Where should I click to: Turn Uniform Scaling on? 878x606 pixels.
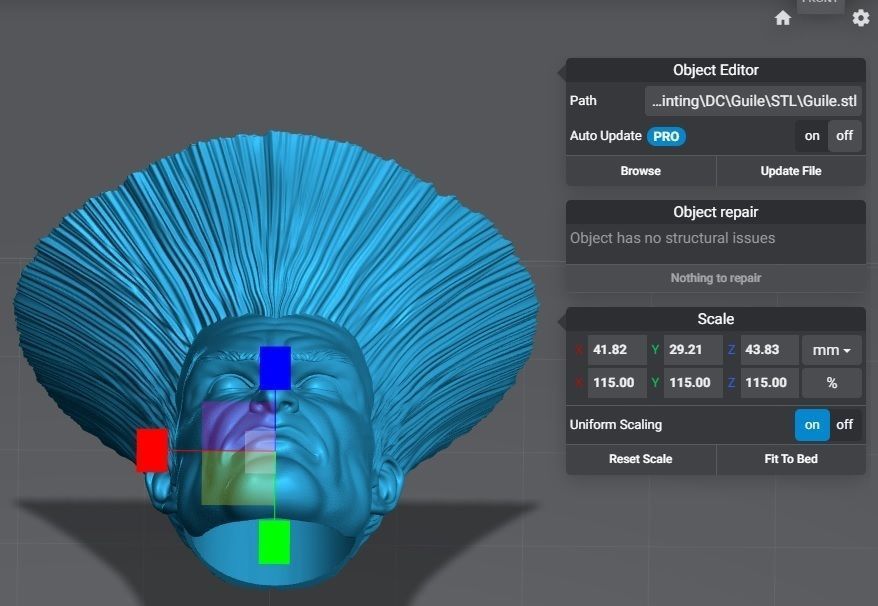[x=812, y=425]
